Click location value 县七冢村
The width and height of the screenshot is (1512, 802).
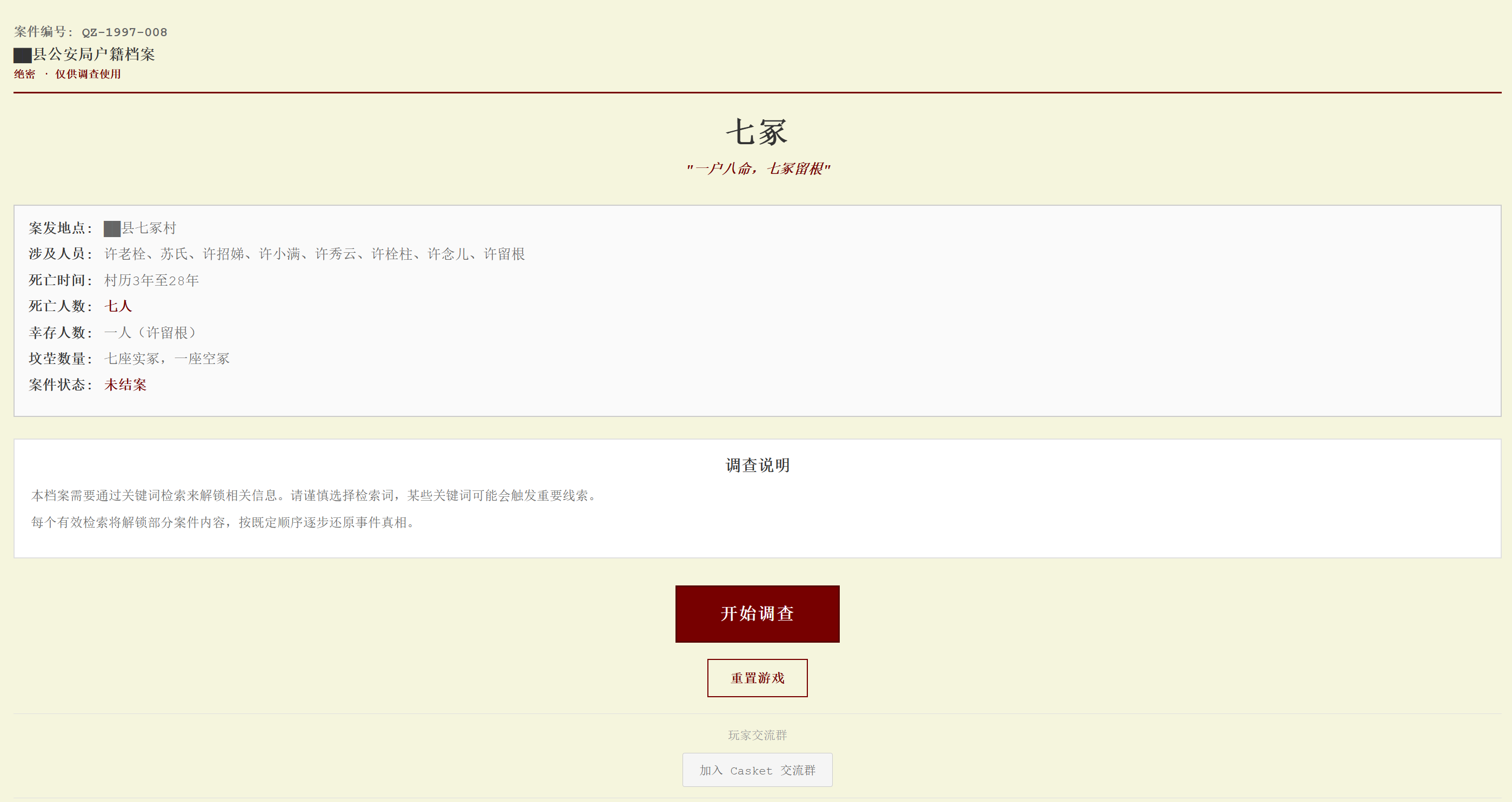(141, 228)
